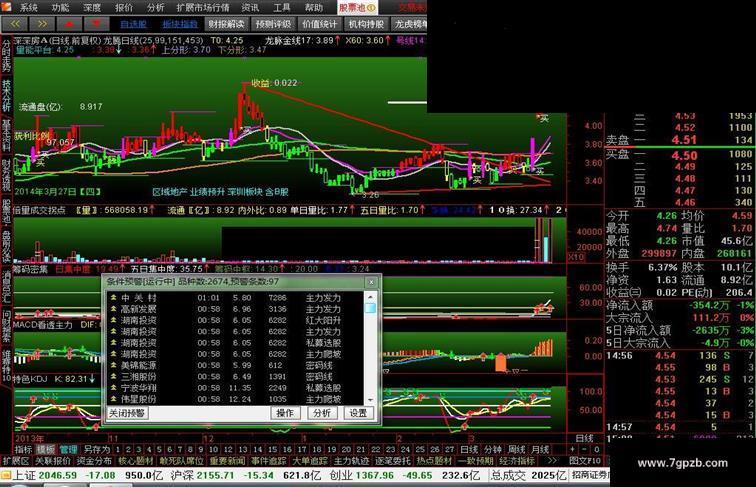Click the 板块指数 link in the toolbar
Screen dimensions: 756x487
tap(180, 24)
